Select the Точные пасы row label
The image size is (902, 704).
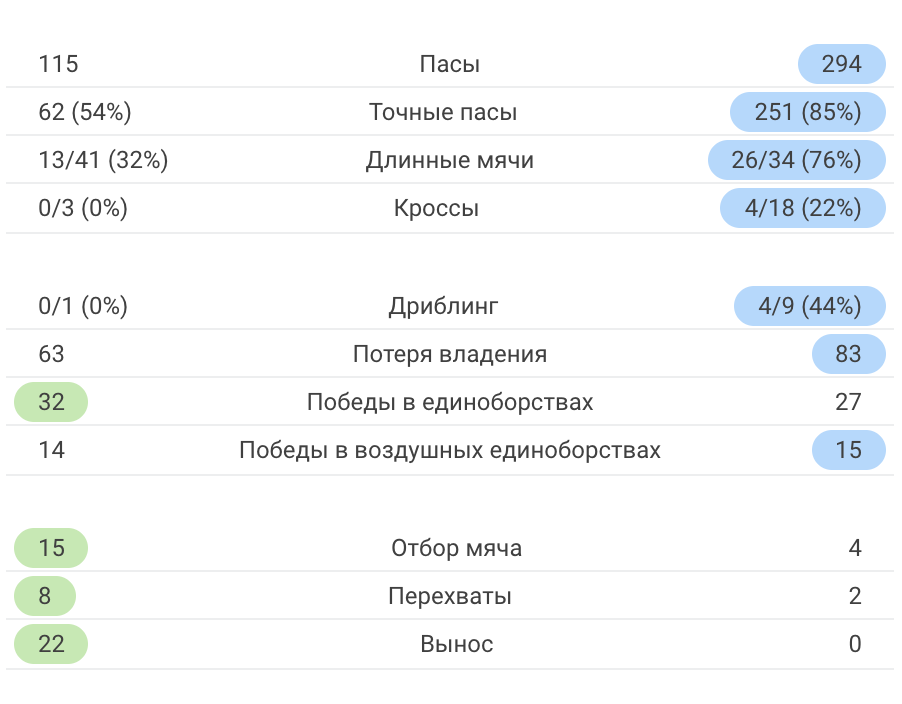443,112
